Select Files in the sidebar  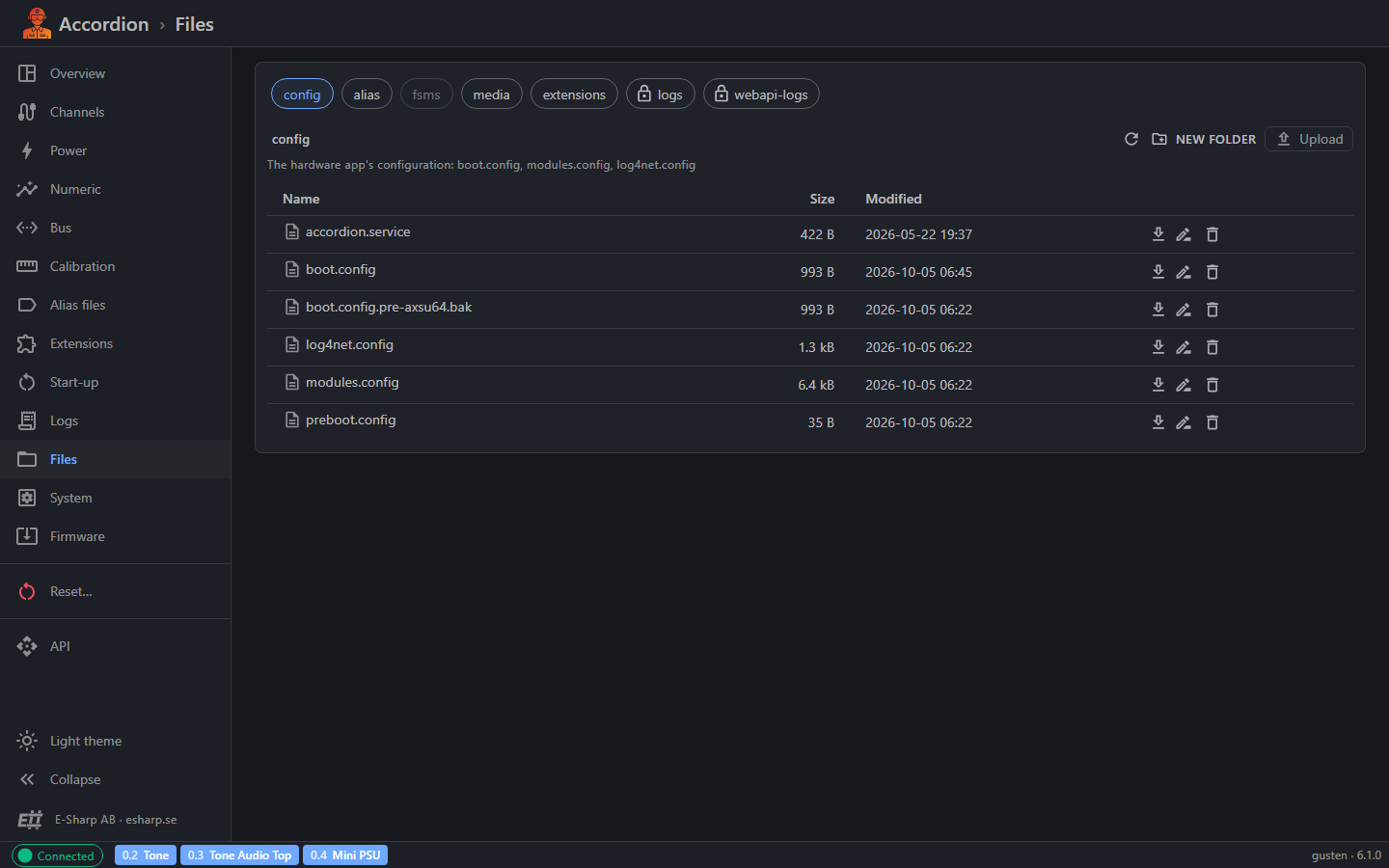116,459
